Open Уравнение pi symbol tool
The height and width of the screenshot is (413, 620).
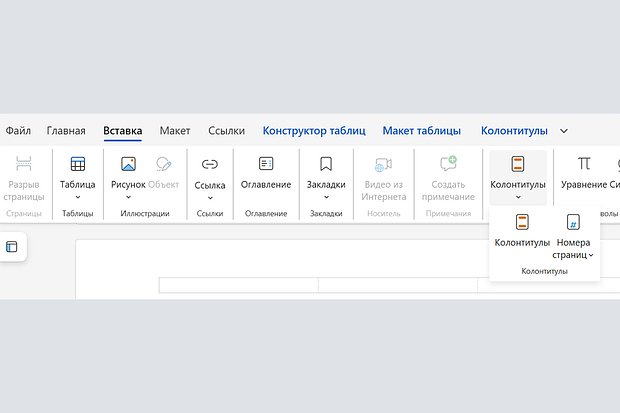point(583,164)
